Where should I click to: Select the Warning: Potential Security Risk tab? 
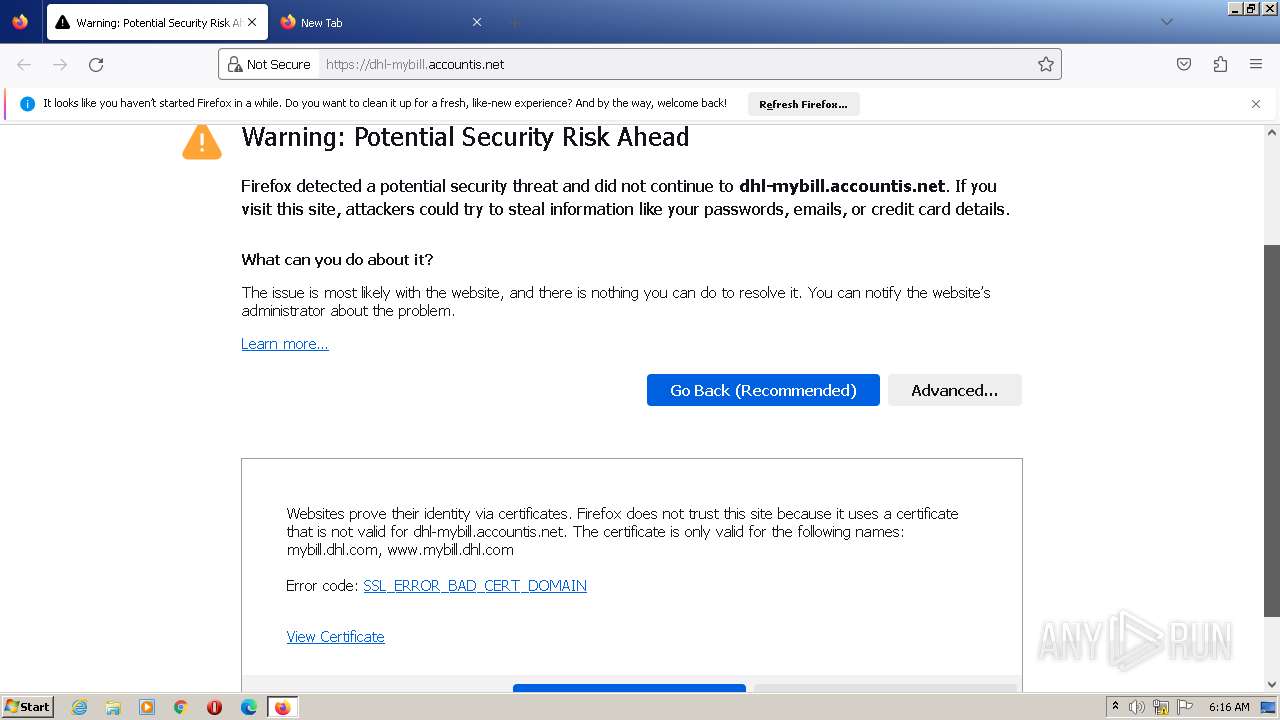click(150, 22)
